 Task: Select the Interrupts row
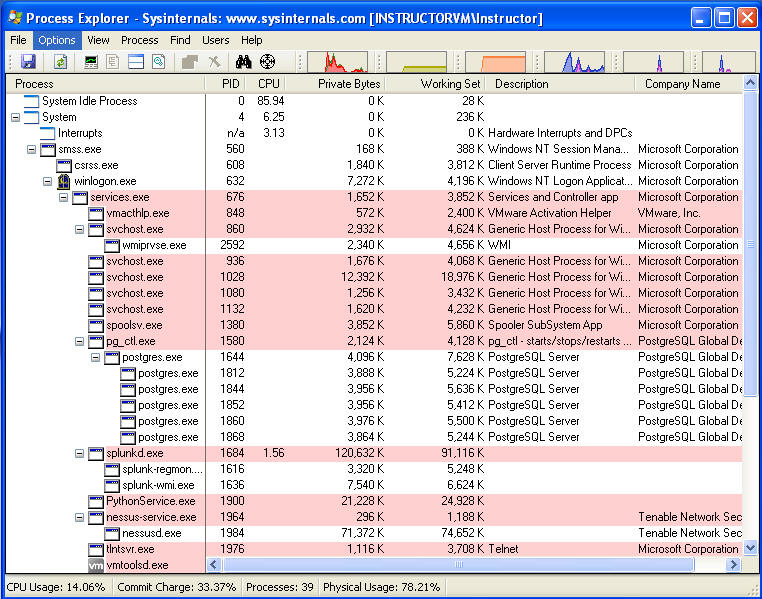[374, 133]
